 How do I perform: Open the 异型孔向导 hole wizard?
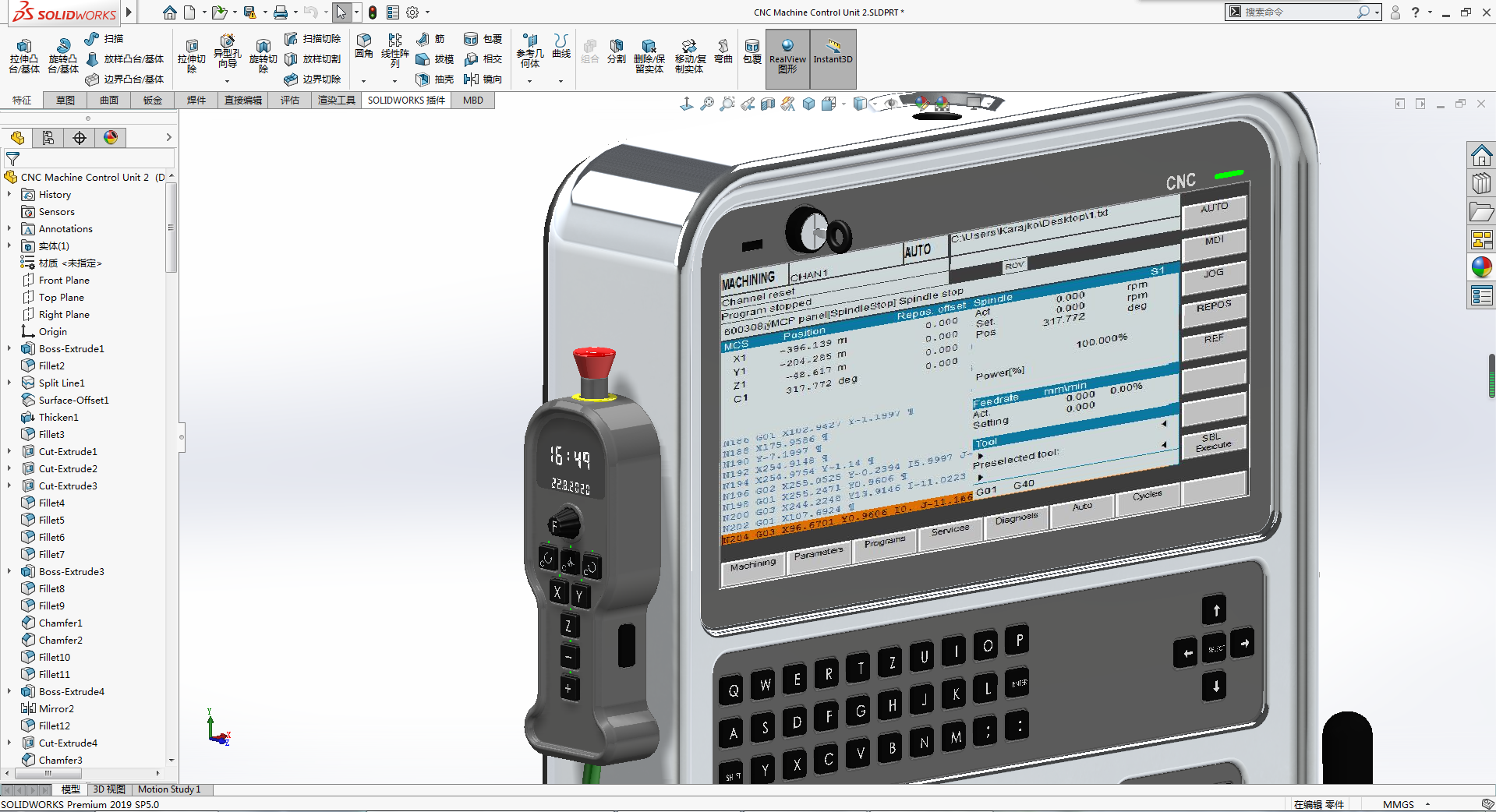click(x=227, y=51)
